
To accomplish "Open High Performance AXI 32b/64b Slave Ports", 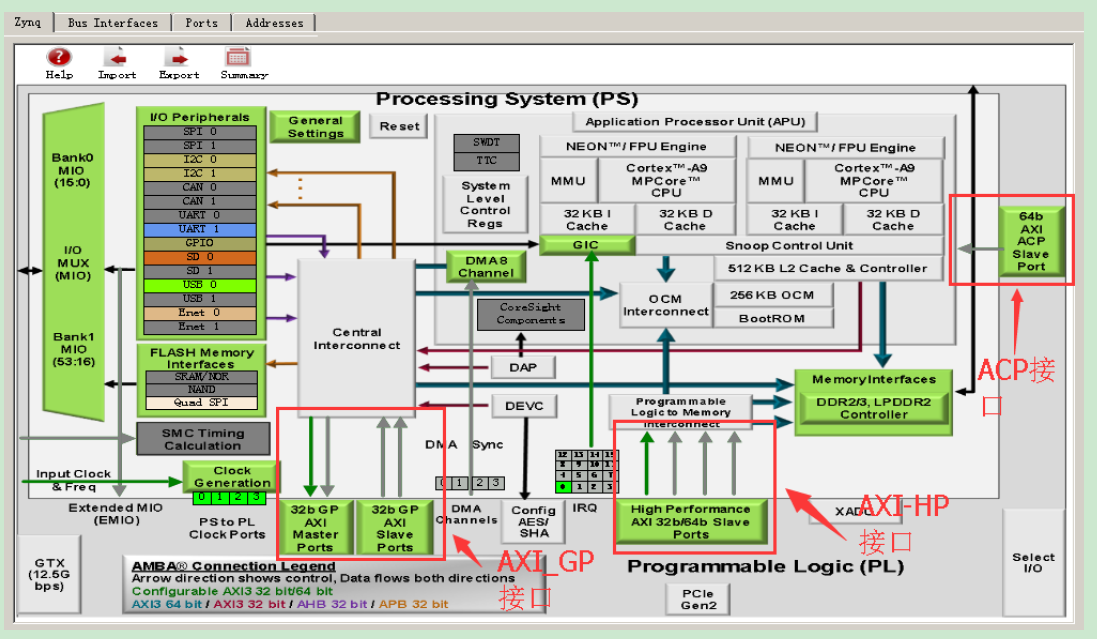I will coord(693,522).
